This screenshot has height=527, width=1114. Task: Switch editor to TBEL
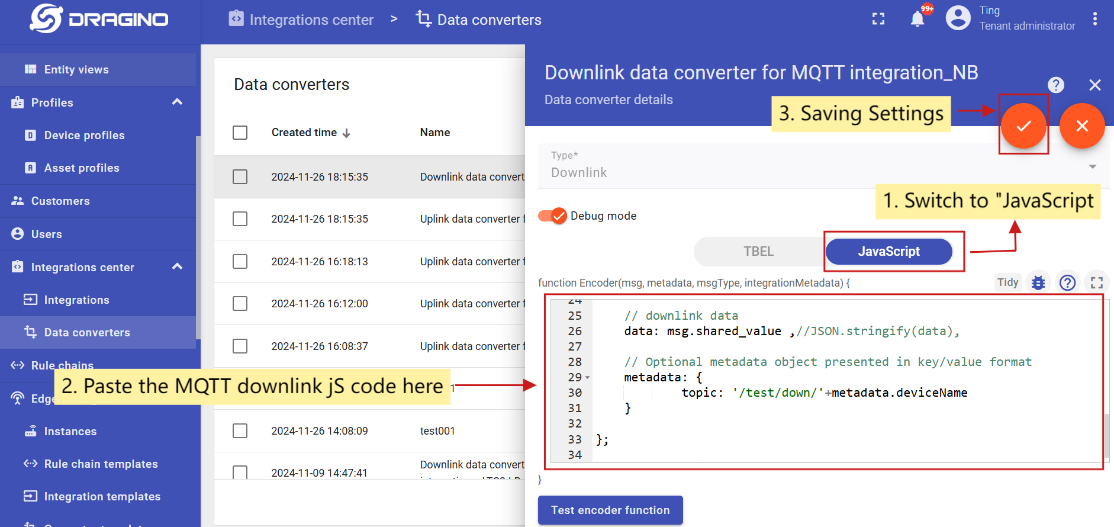tap(759, 251)
